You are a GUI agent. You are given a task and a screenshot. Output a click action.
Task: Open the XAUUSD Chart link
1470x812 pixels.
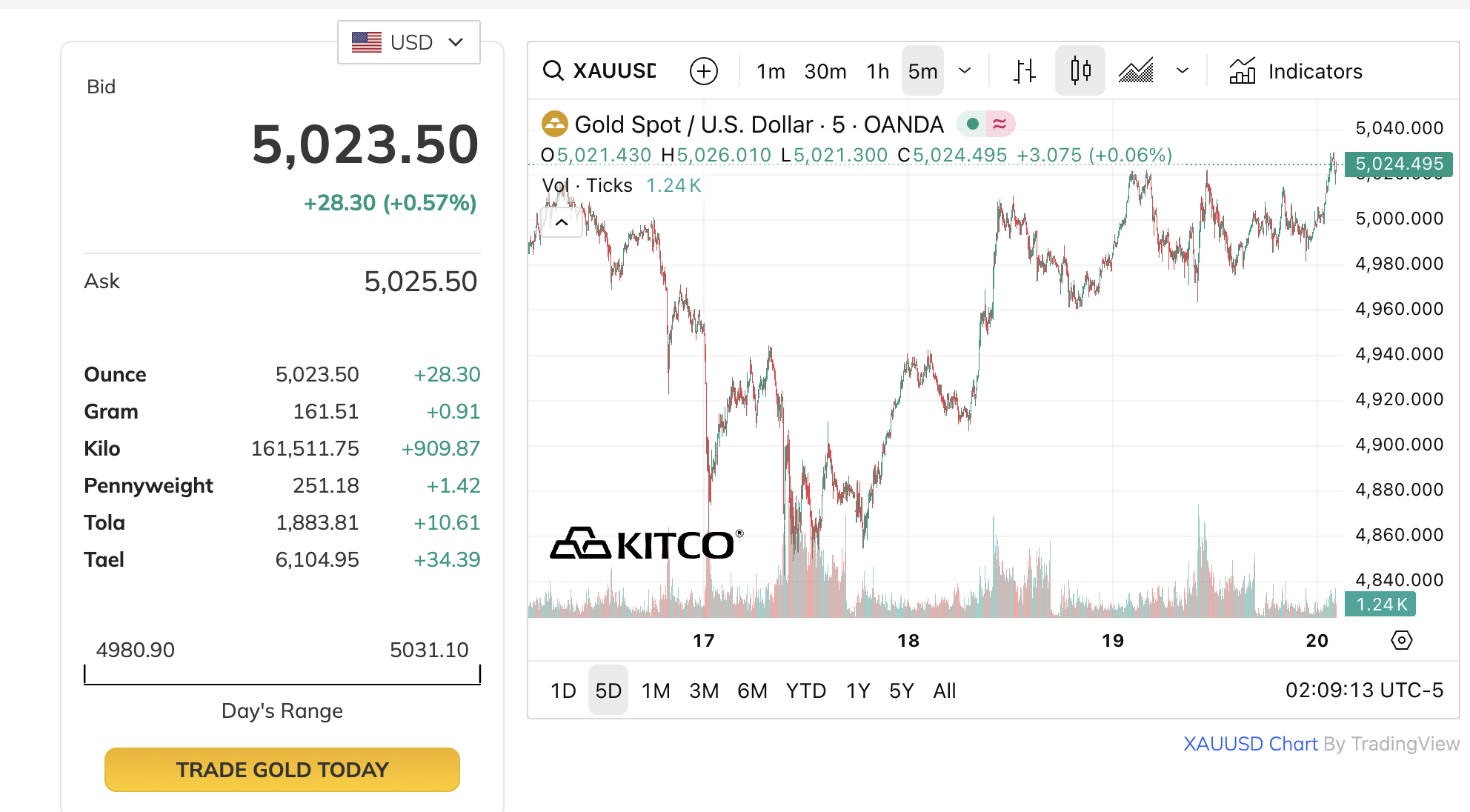[x=1250, y=744]
